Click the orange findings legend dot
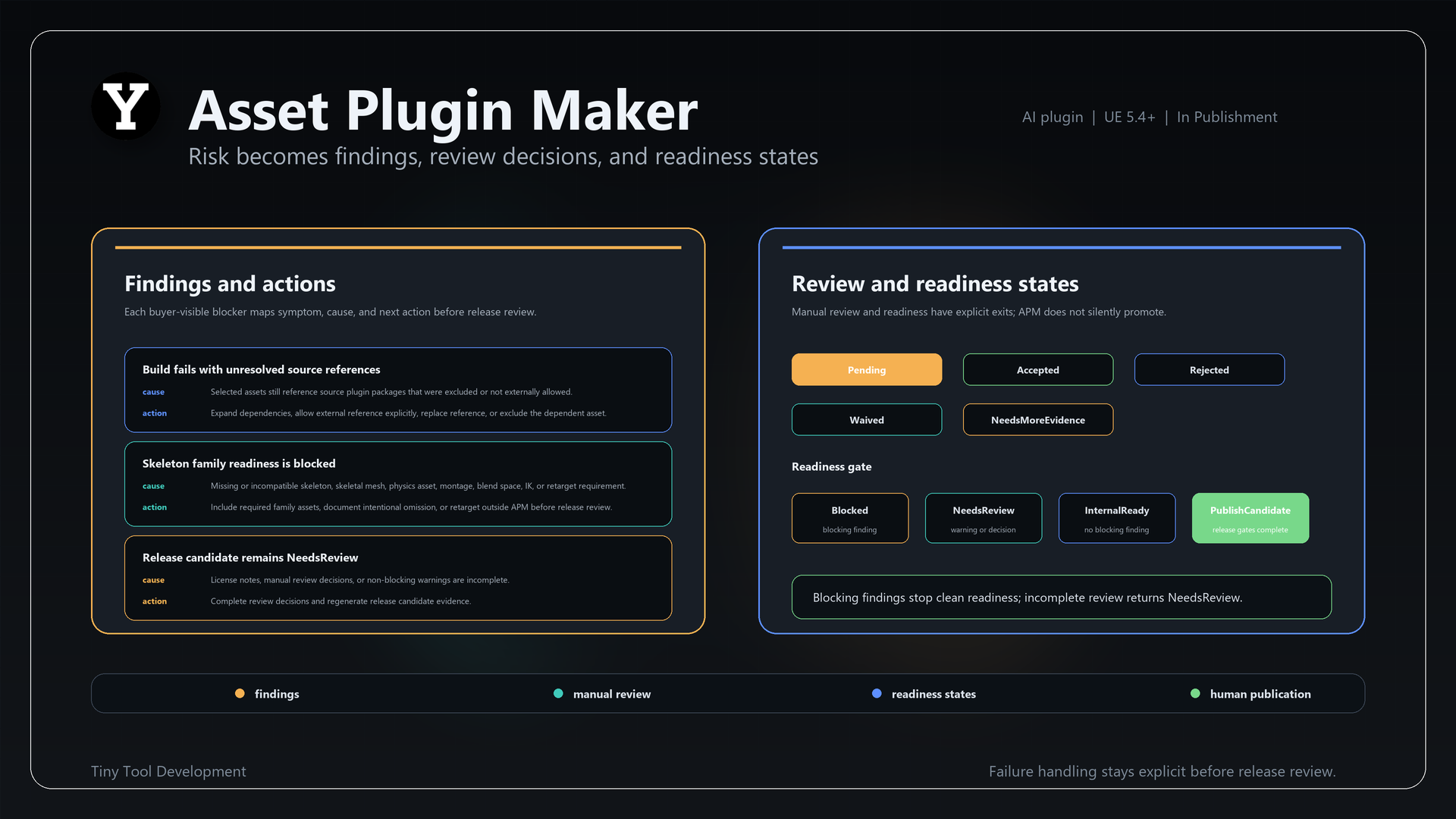Viewport: 1456px width, 819px height. pyautogui.click(x=240, y=693)
